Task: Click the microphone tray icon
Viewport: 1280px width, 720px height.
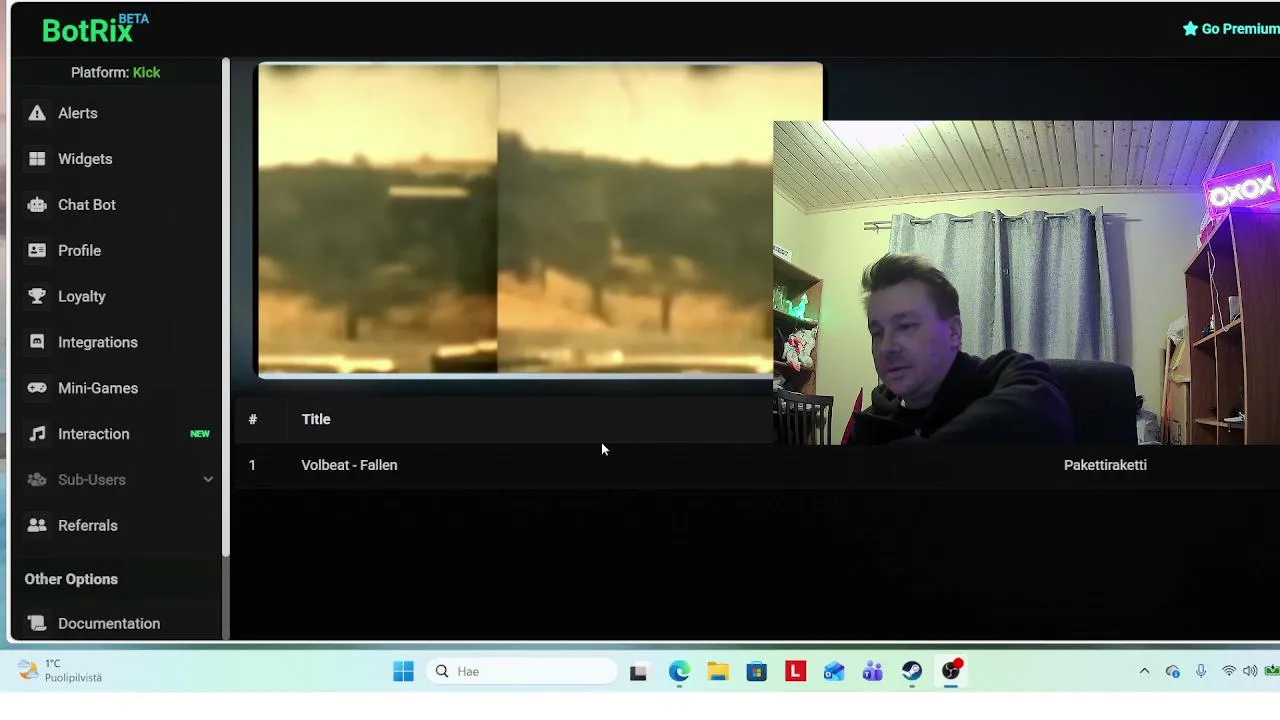Action: coord(1201,671)
